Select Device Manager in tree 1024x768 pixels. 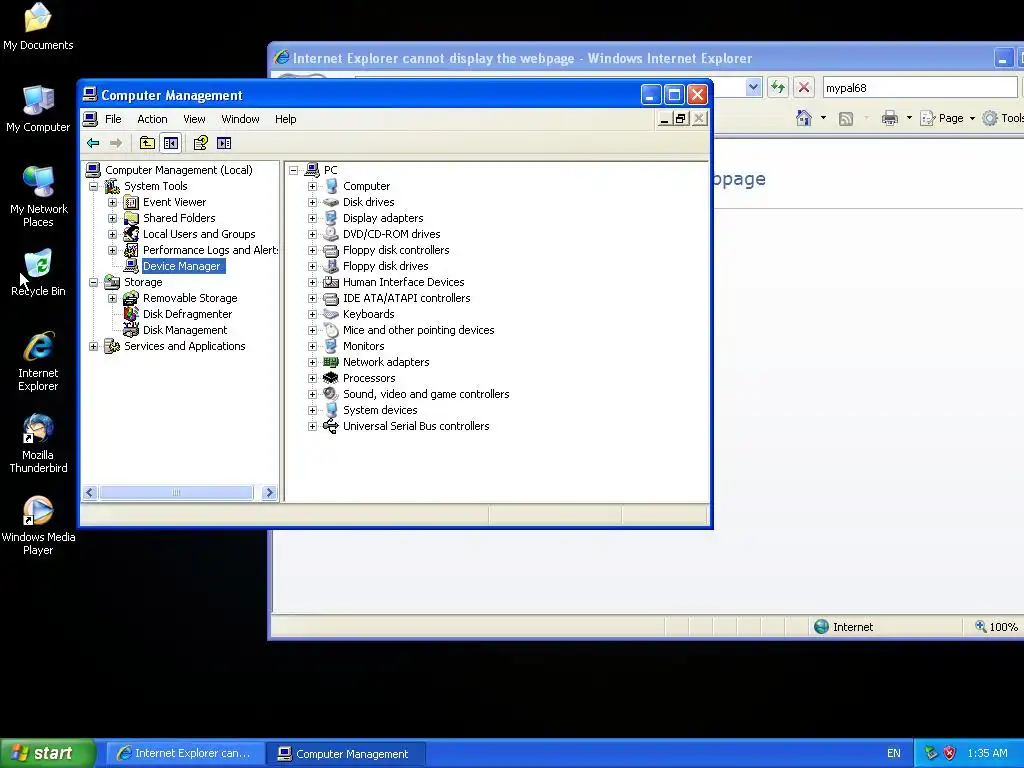(182, 266)
